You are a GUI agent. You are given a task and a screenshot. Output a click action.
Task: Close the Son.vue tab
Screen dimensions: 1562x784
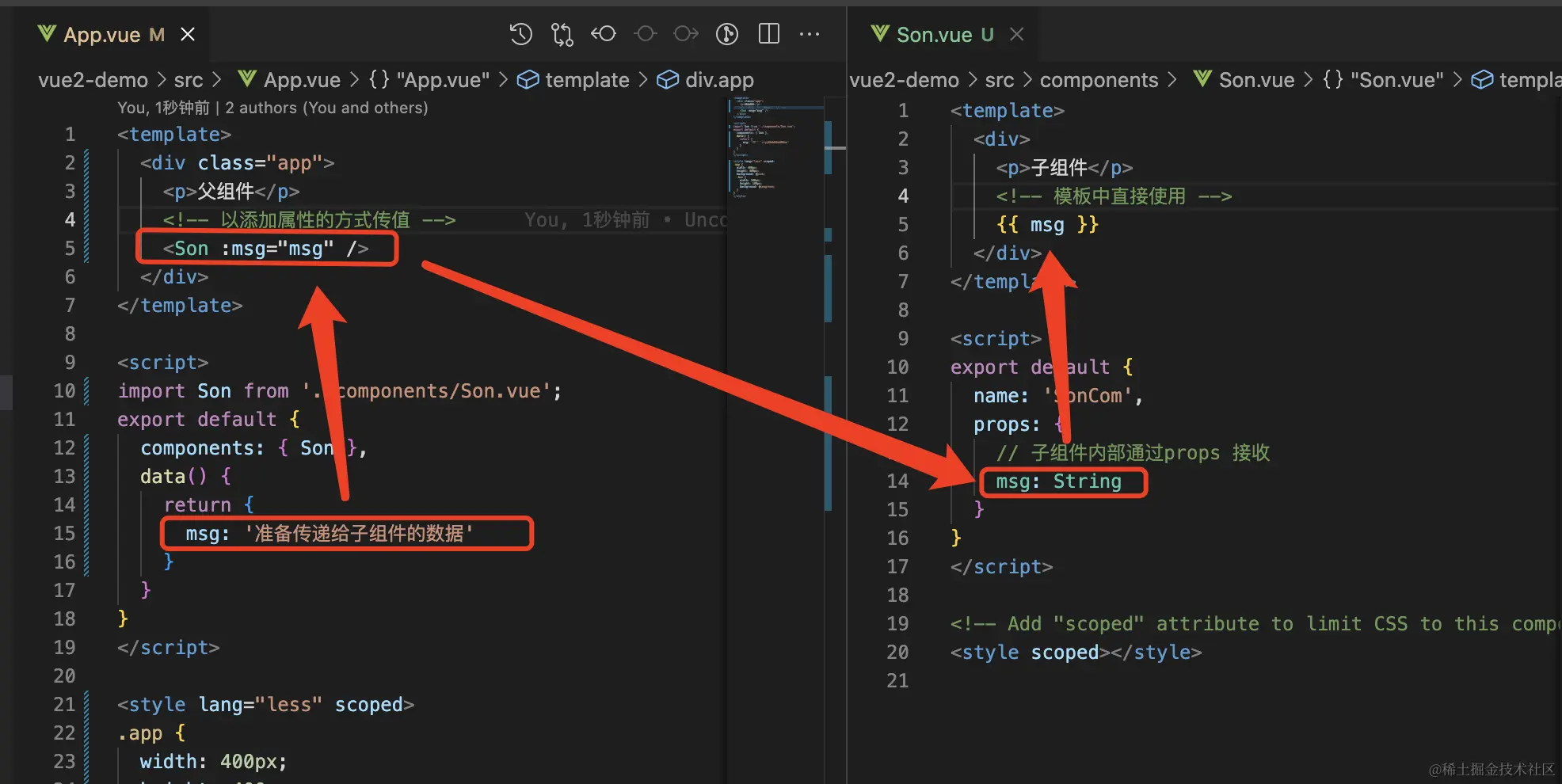click(1017, 34)
